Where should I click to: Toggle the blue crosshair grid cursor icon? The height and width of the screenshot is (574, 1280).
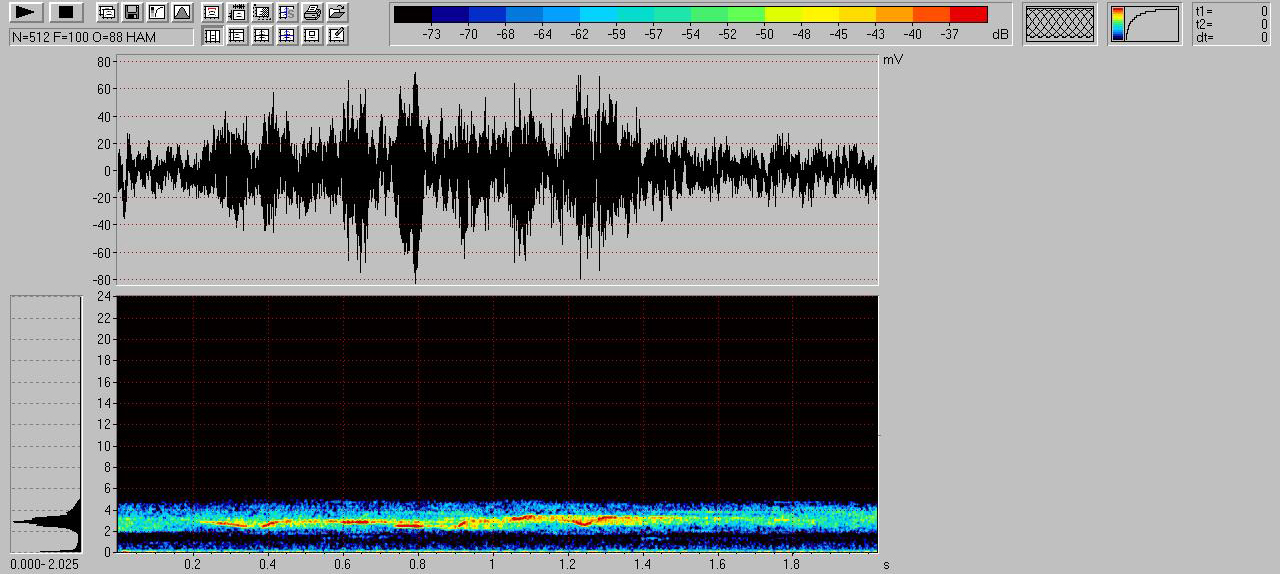(287, 36)
